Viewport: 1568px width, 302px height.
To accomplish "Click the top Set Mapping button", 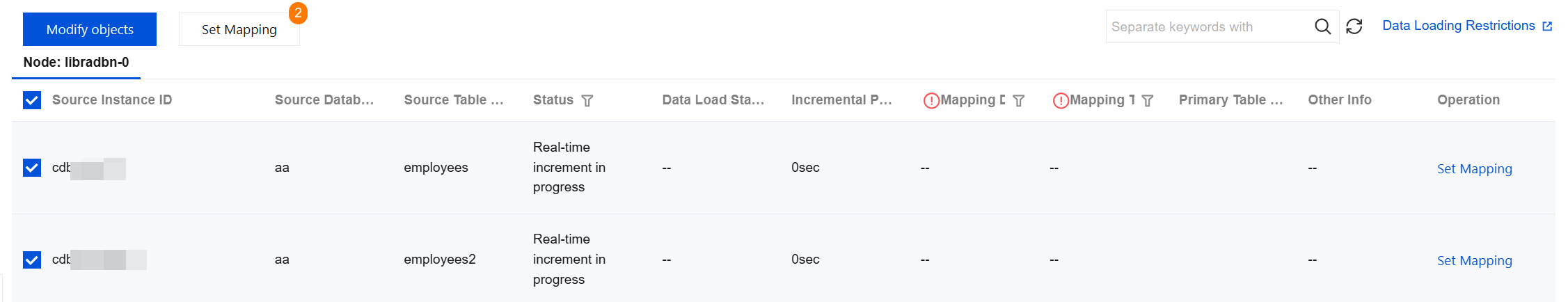I will click(x=239, y=30).
